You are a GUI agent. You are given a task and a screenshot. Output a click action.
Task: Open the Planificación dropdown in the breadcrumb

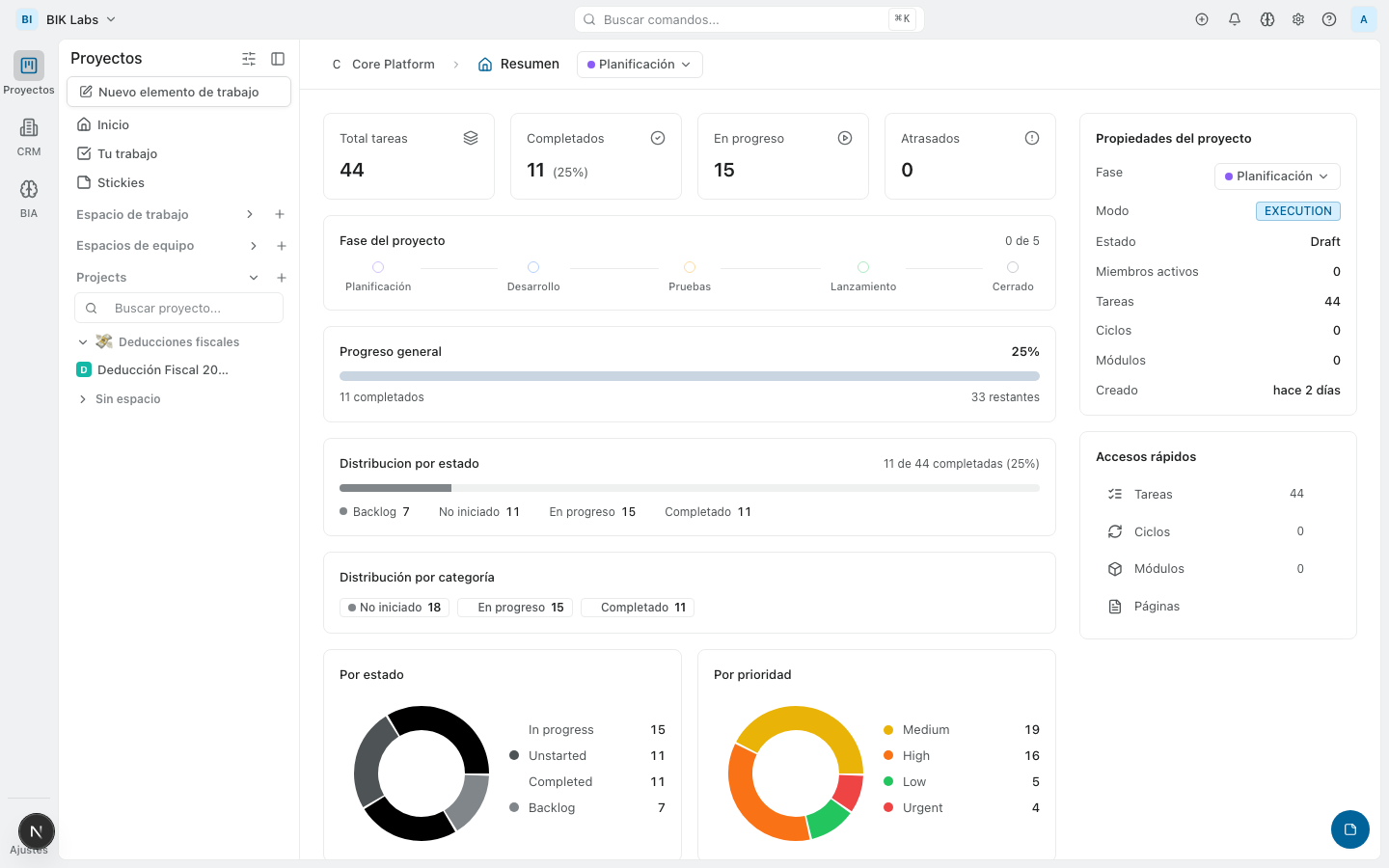click(640, 64)
